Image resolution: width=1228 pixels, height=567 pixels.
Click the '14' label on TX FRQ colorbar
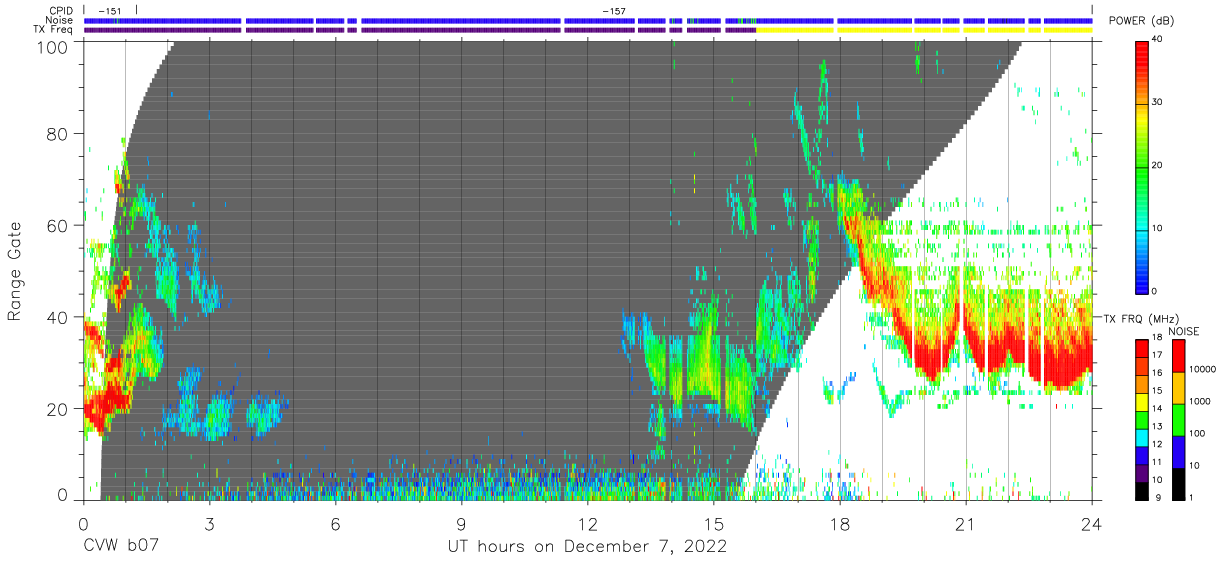(1157, 408)
